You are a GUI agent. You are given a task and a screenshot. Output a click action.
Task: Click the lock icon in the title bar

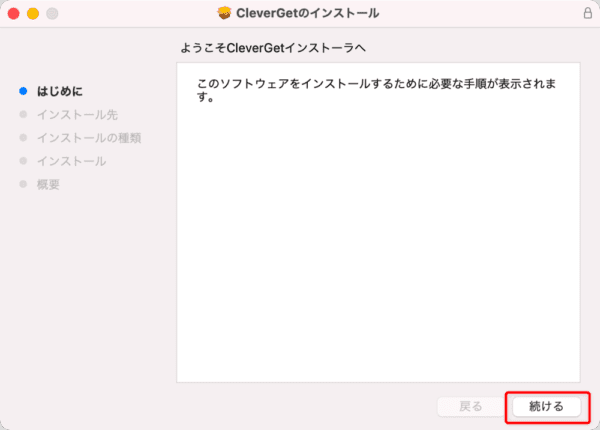tap(588, 13)
